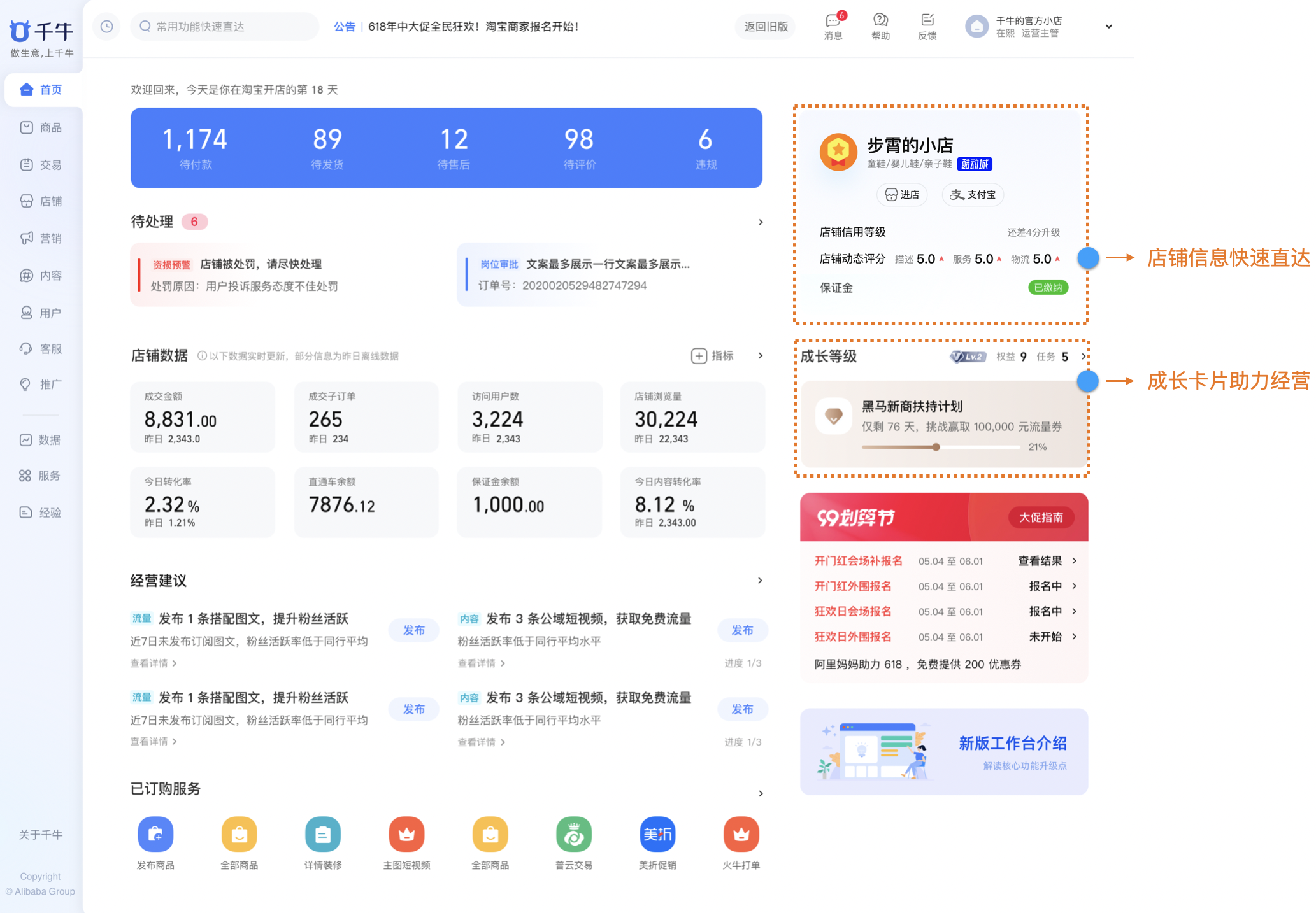Expand the 待处理 section chevron

coord(761,222)
